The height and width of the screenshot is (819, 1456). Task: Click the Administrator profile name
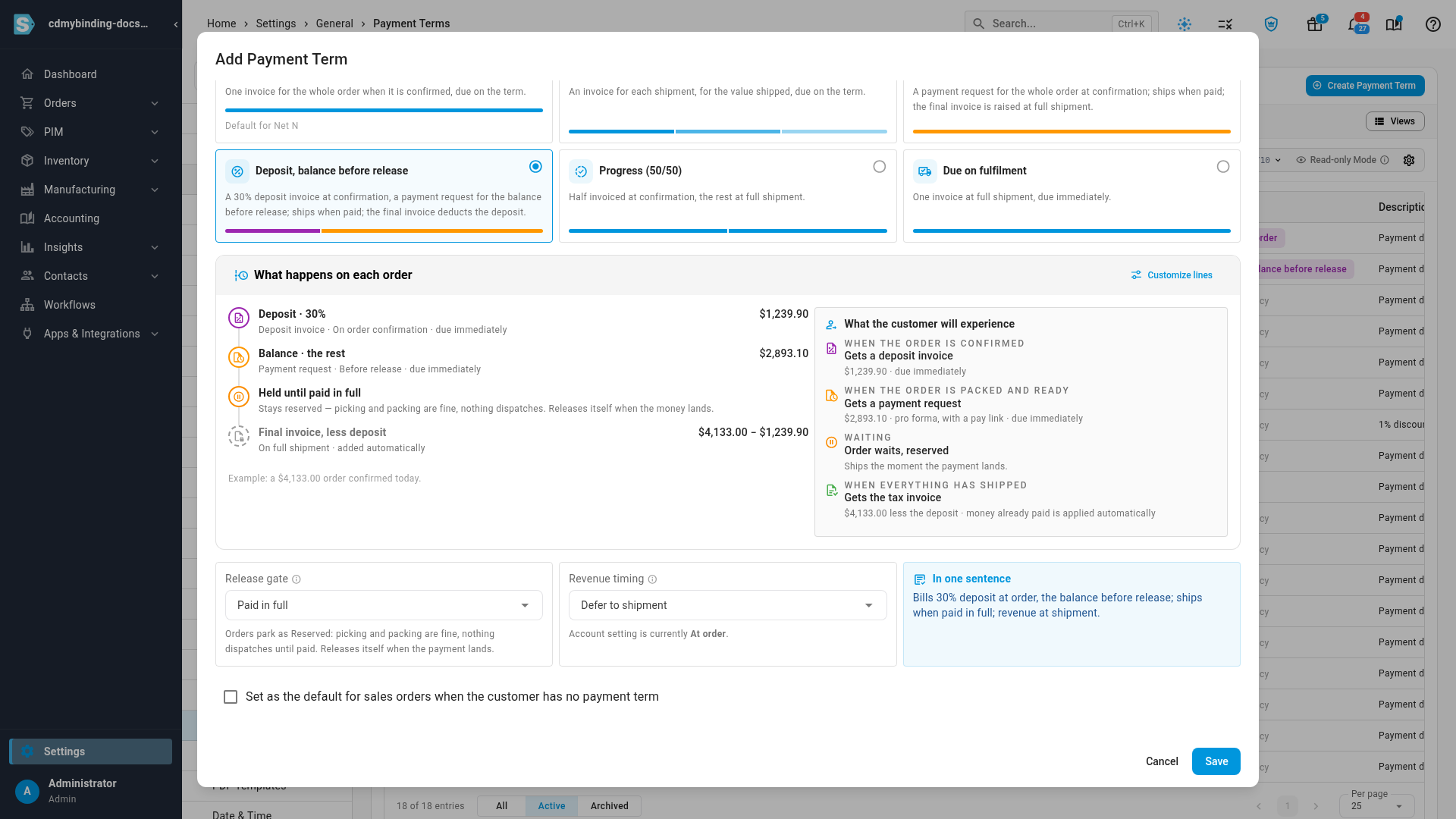coord(83,783)
